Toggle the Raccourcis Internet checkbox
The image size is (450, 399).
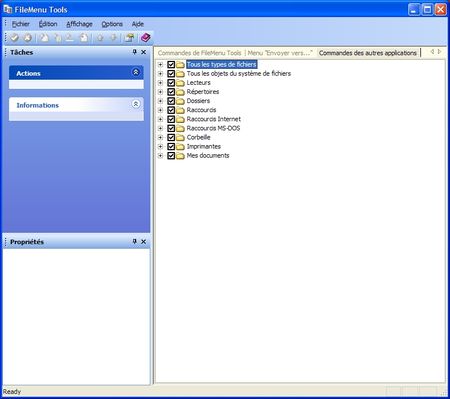[171, 119]
